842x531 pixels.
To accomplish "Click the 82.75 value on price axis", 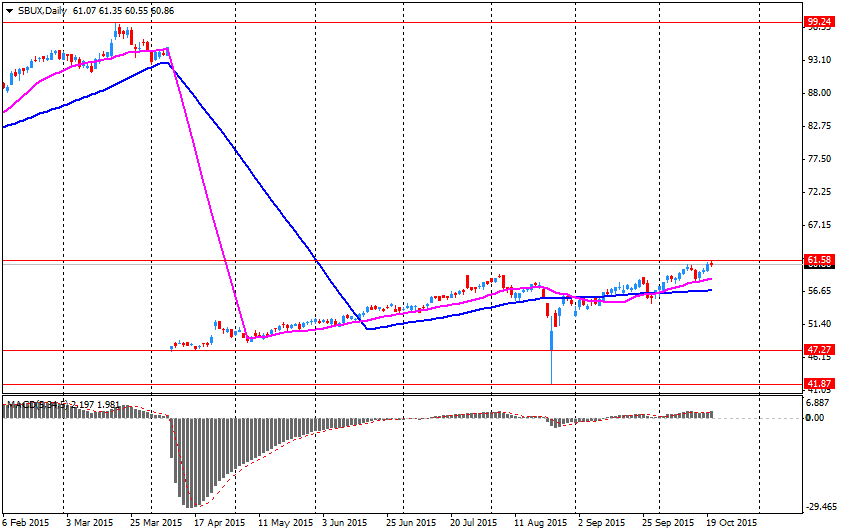I will click(x=819, y=126).
